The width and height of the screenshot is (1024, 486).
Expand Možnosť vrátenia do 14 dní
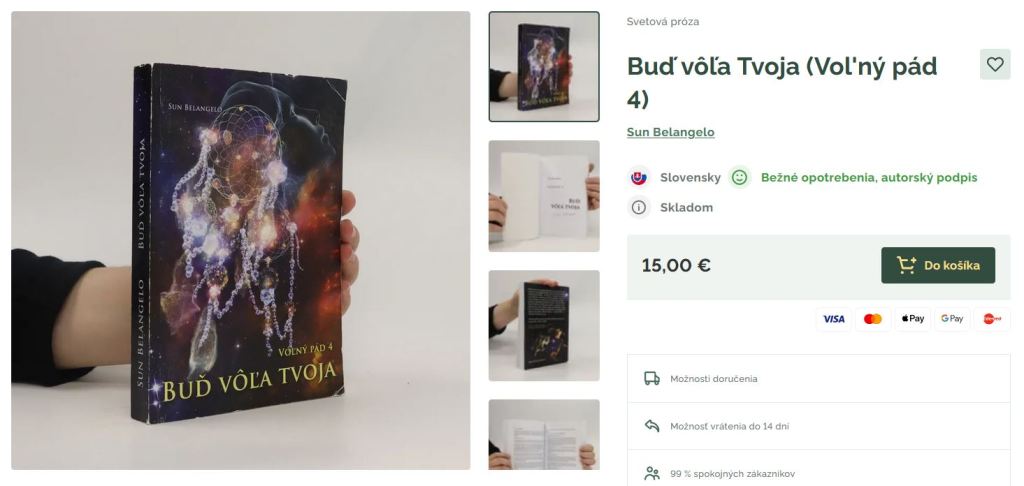[x=818, y=426]
